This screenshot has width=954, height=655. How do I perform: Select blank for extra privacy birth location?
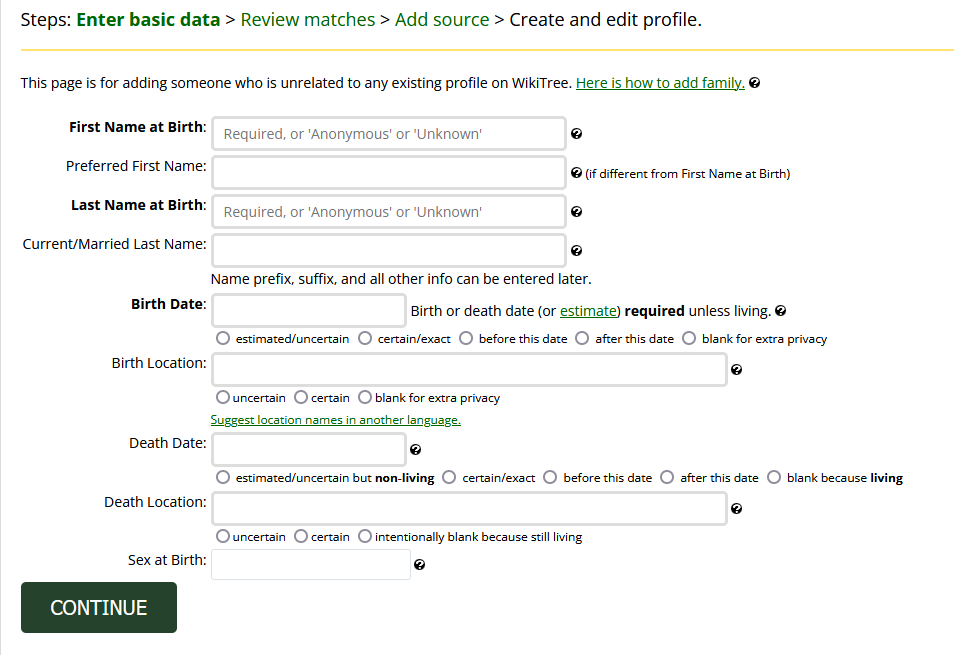click(365, 397)
